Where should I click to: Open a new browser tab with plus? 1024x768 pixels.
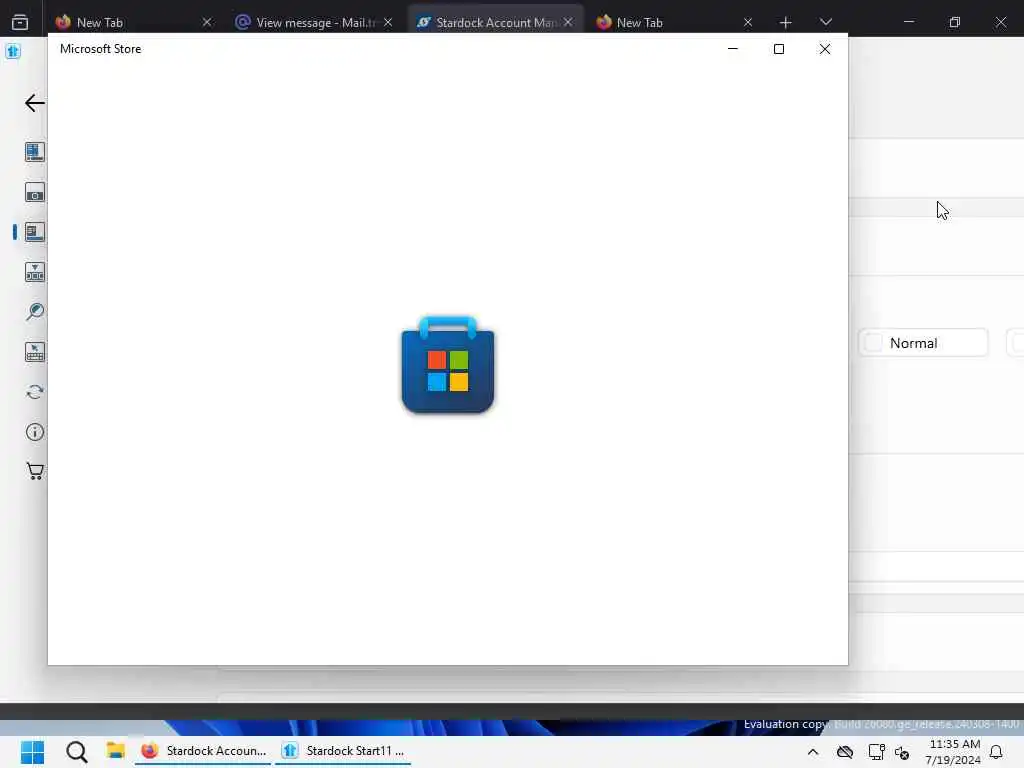point(786,22)
